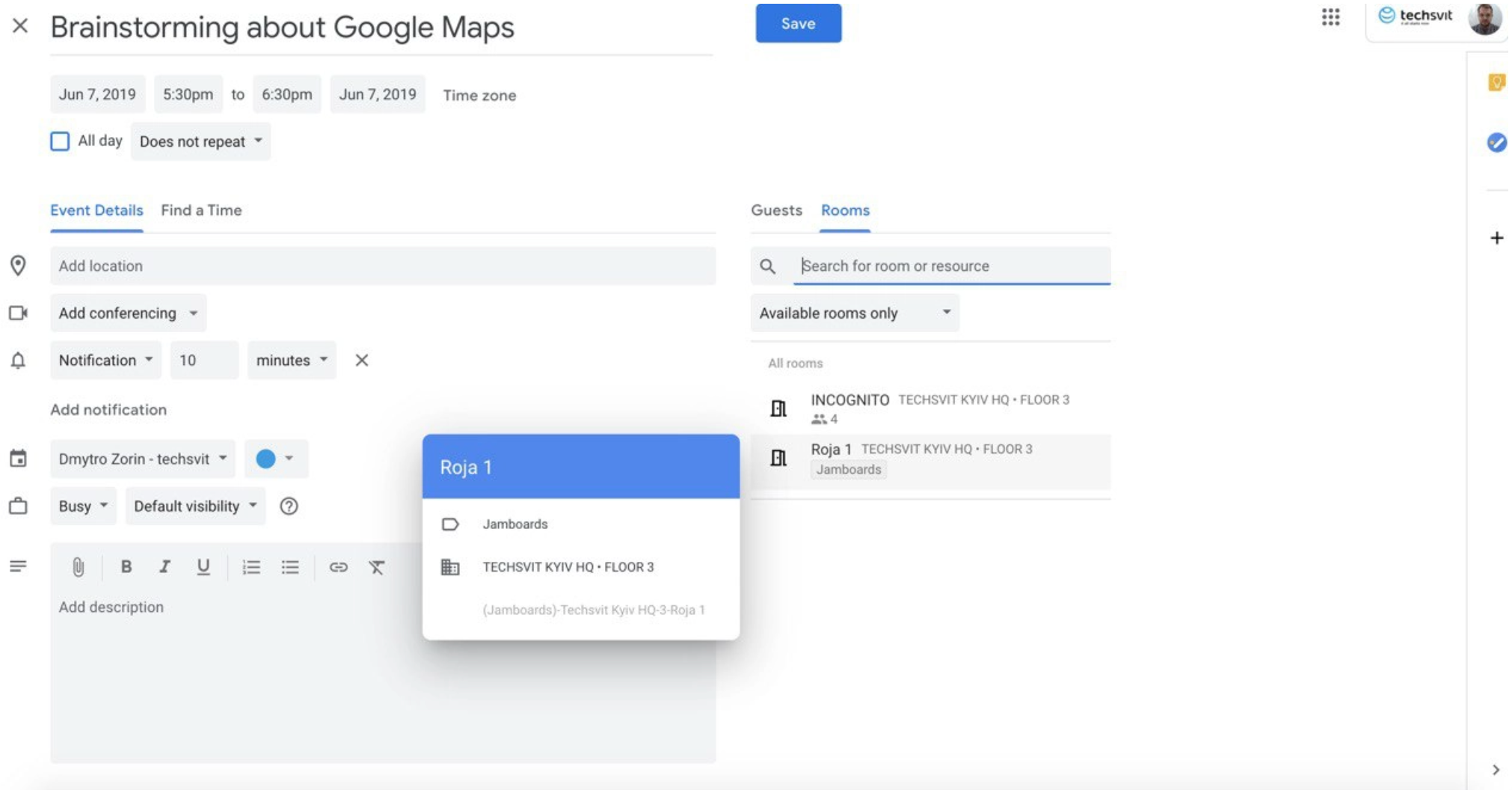Click the Time zone link
1512x790 pixels.
click(479, 95)
